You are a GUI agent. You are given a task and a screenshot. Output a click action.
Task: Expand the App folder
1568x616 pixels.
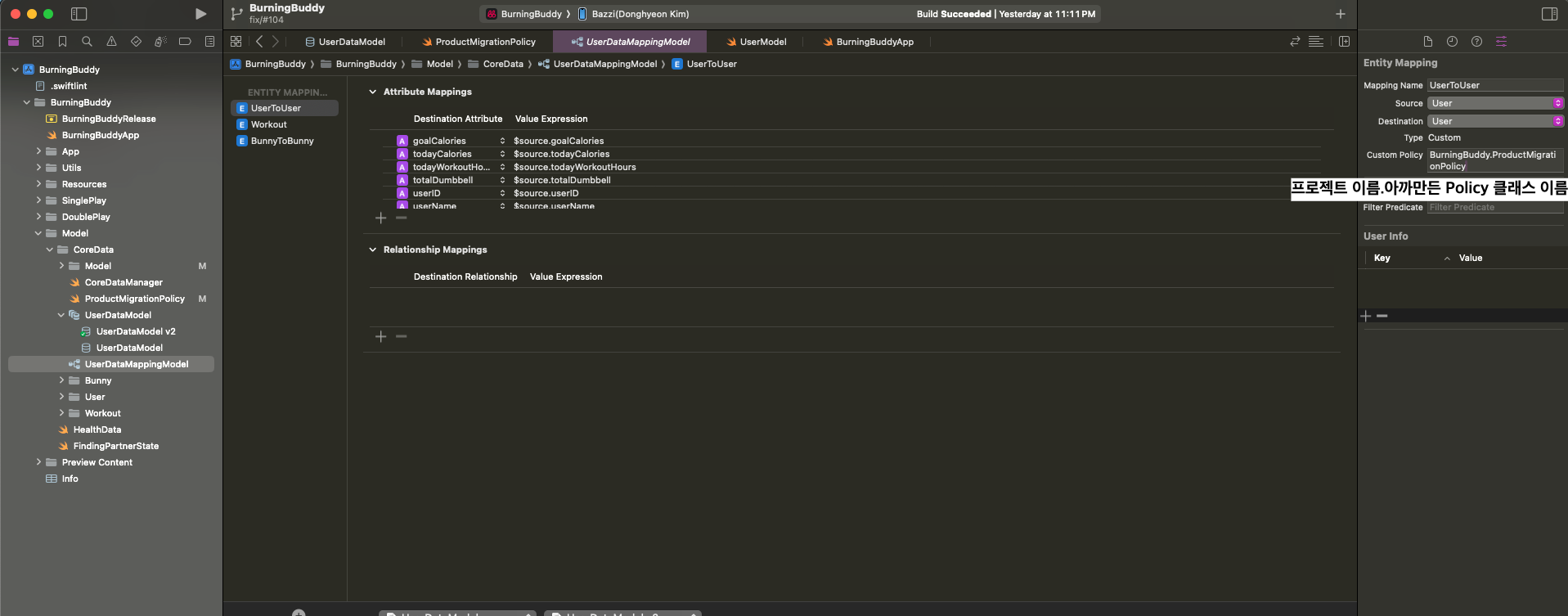38,151
